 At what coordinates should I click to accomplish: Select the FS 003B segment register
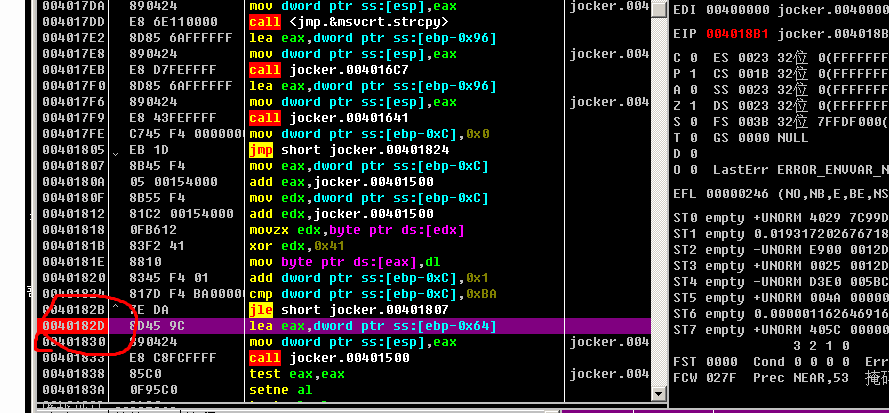tap(742, 121)
